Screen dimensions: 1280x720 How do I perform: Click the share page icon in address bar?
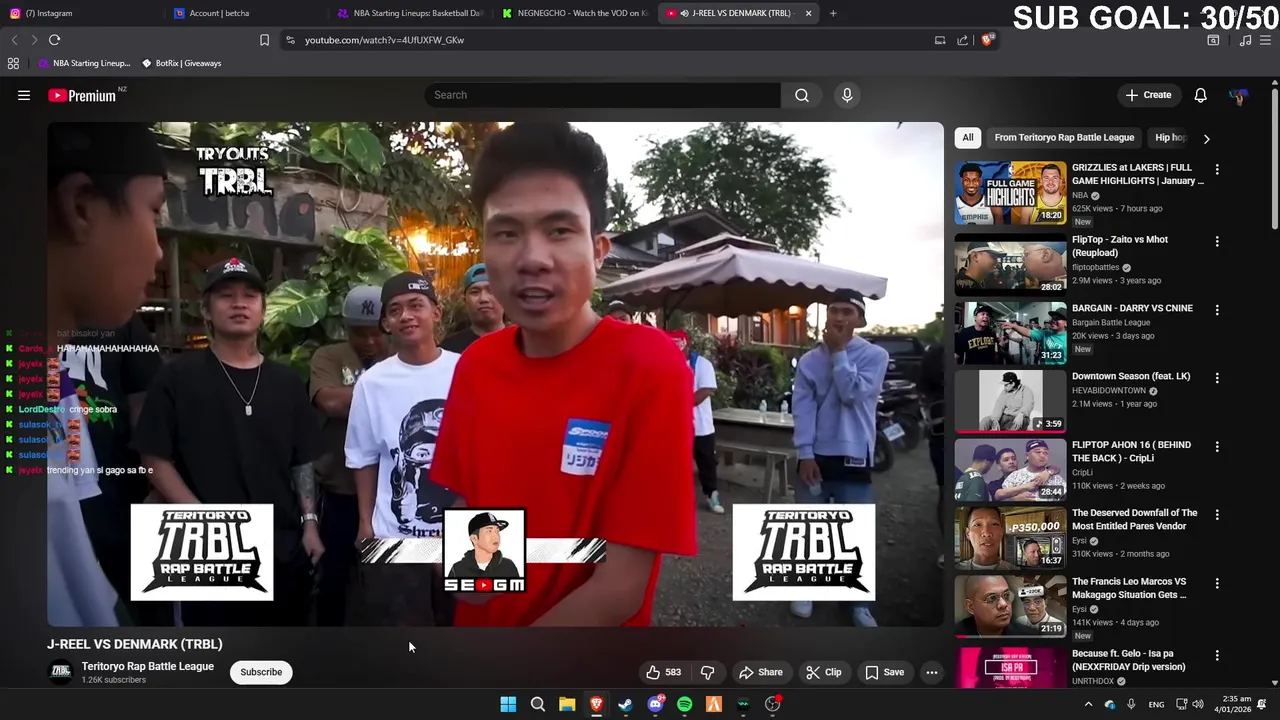pos(962,40)
